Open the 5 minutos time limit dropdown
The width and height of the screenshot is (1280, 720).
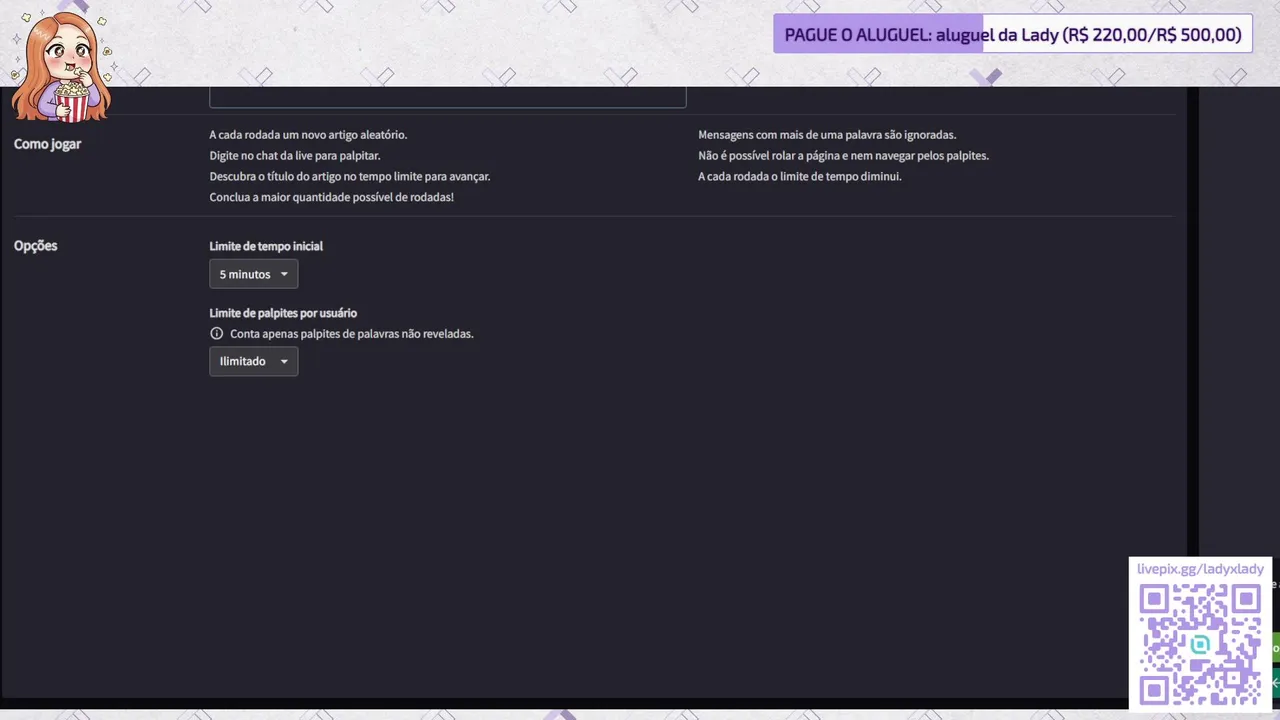pyautogui.click(x=253, y=274)
